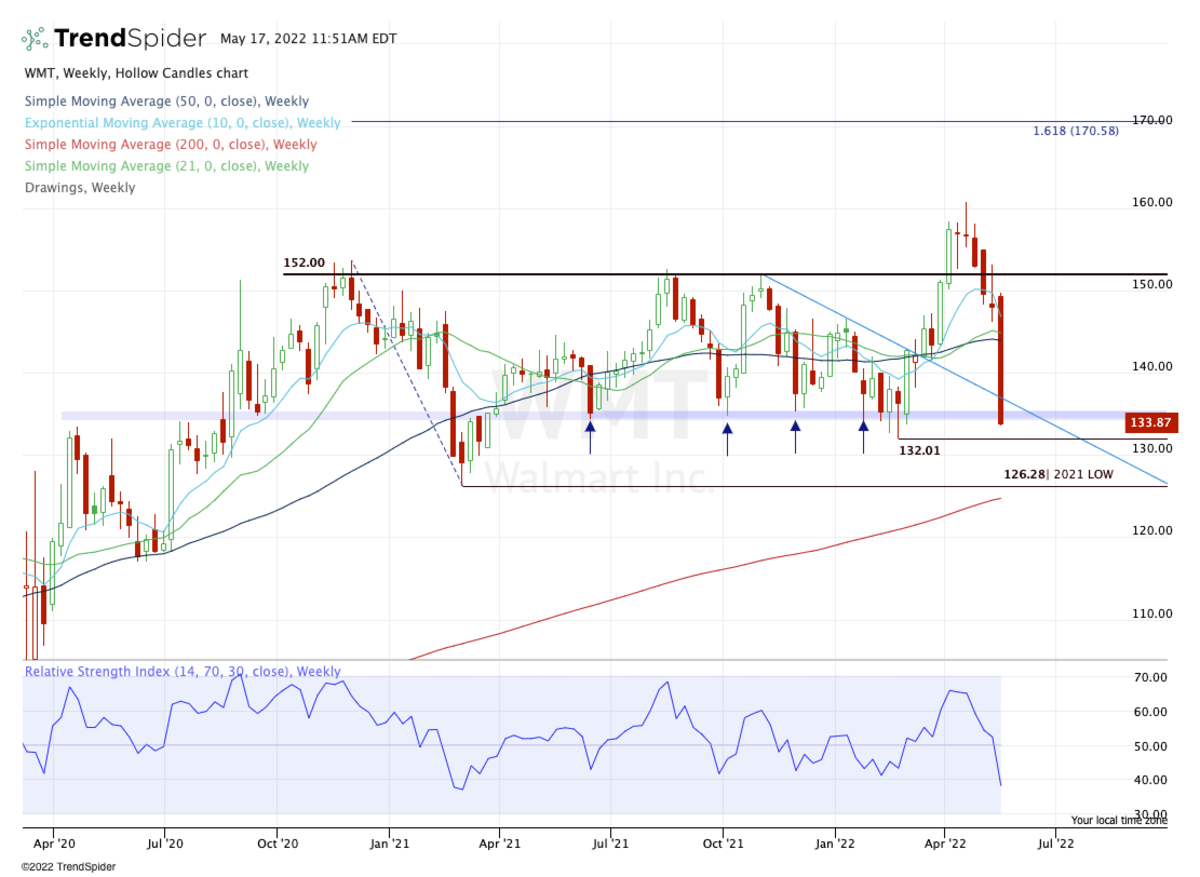Click the Simple Moving Average 200 legend entry
Viewport: 1200px width, 877px height.
pos(170,144)
